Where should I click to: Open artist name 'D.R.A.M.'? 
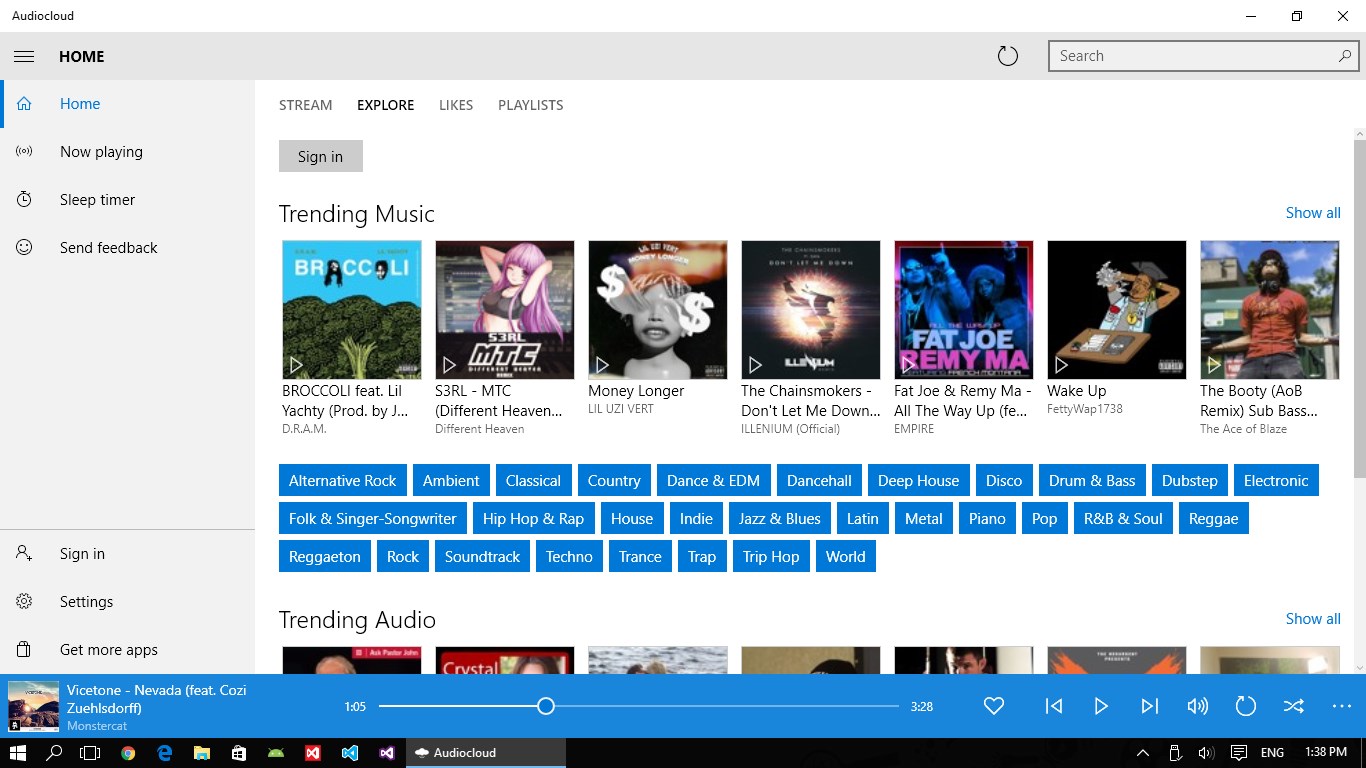(304, 429)
